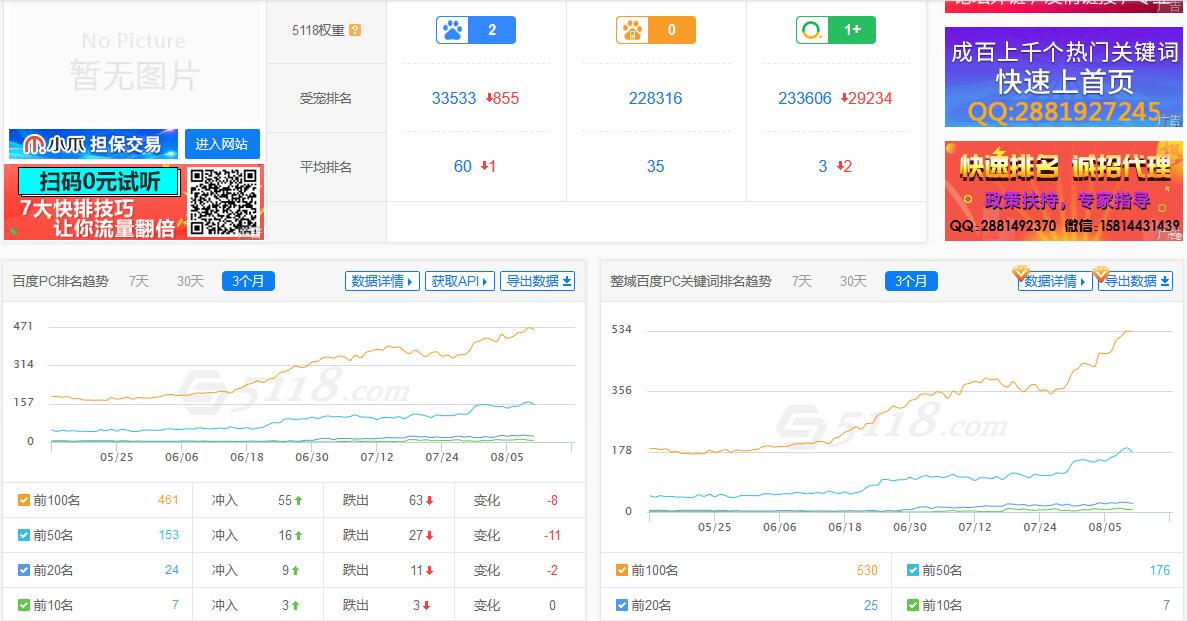The height and width of the screenshot is (621, 1187).
Task: Switch 整域百度PC关键词 chart to 7天
Action: 802,281
